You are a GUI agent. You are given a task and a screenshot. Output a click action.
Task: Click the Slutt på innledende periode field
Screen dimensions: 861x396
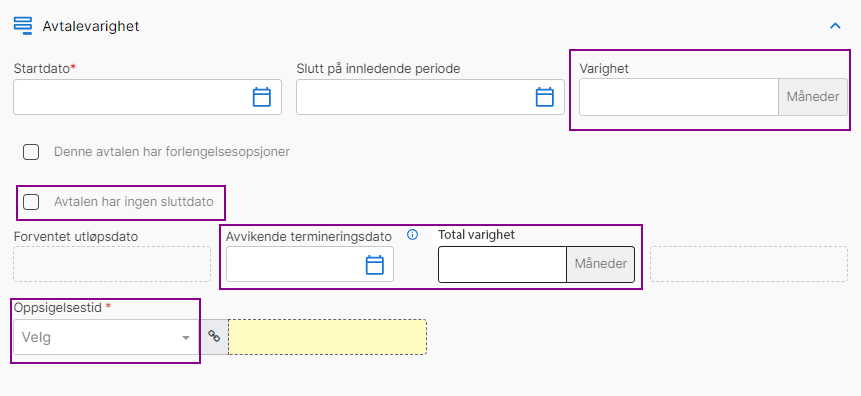pyautogui.click(x=430, y=97)
